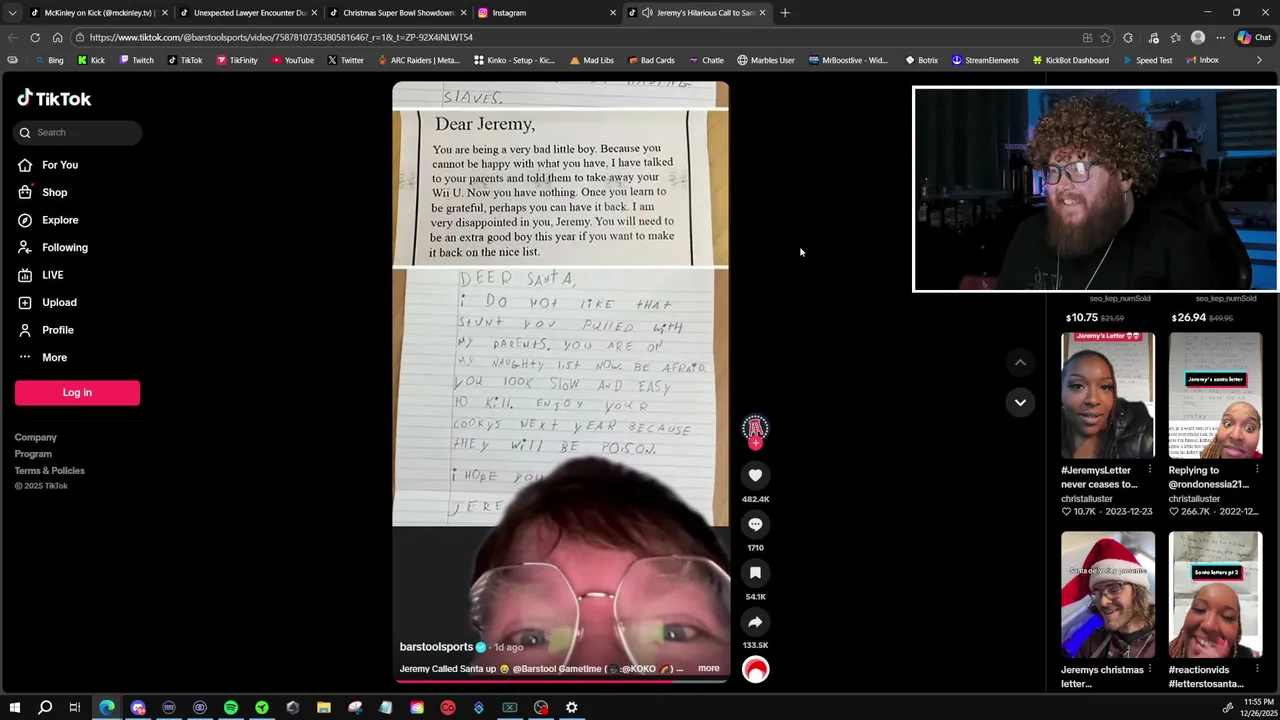
Task: Open the browser profile avatar icon
Action: tap(1198, 37)
